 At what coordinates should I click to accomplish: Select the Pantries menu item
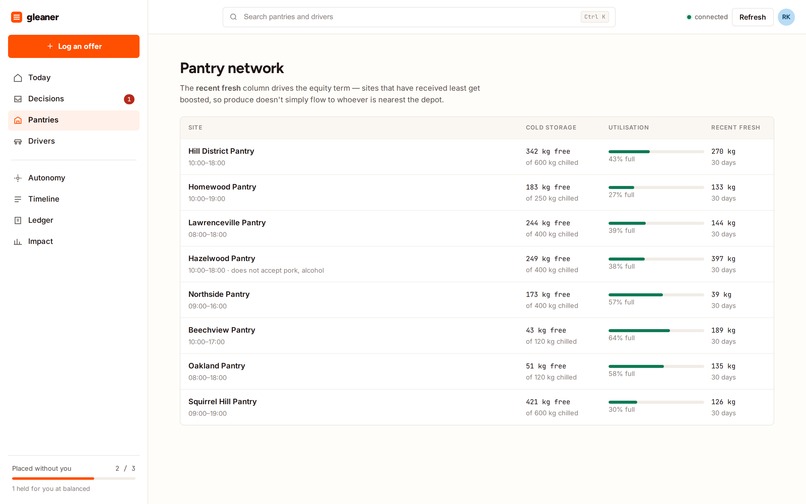coord(74,120)
